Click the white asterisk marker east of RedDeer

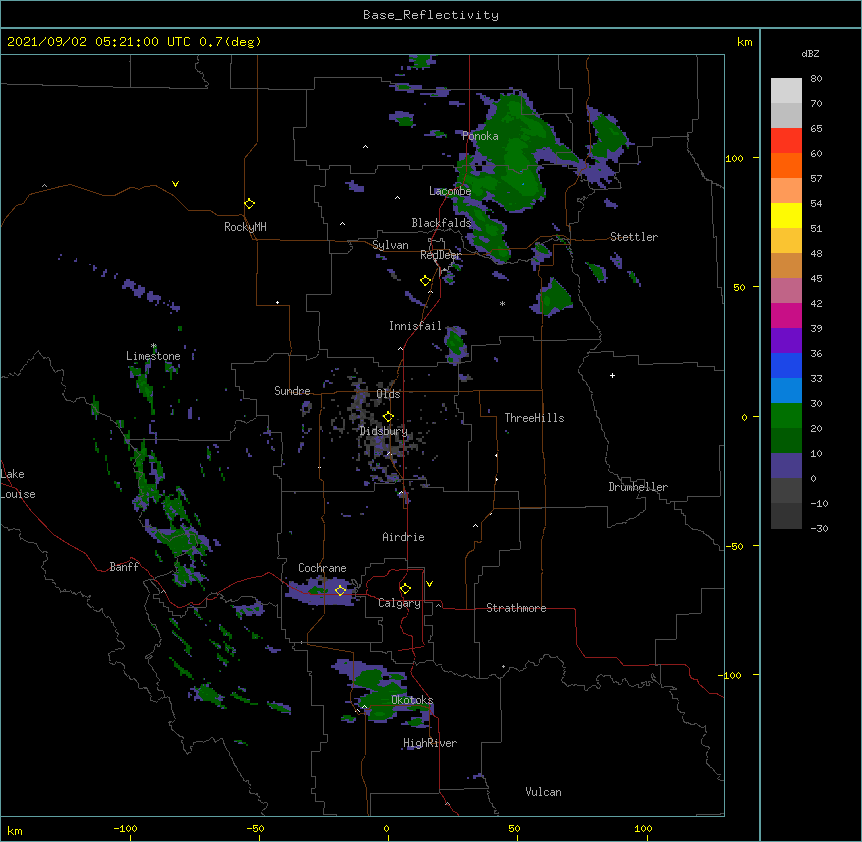[502, 303]
